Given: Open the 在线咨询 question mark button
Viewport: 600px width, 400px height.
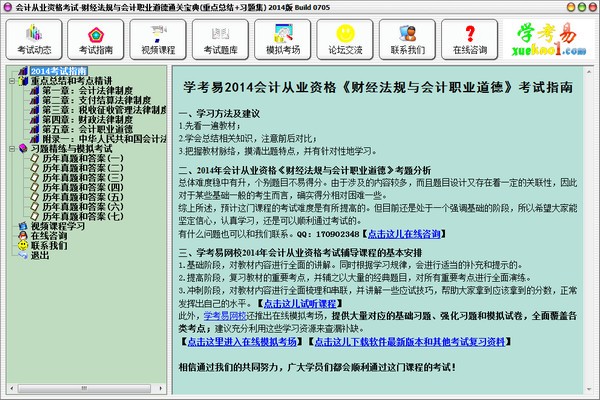Looking at the screenshot, I should (x=470, y=40).
